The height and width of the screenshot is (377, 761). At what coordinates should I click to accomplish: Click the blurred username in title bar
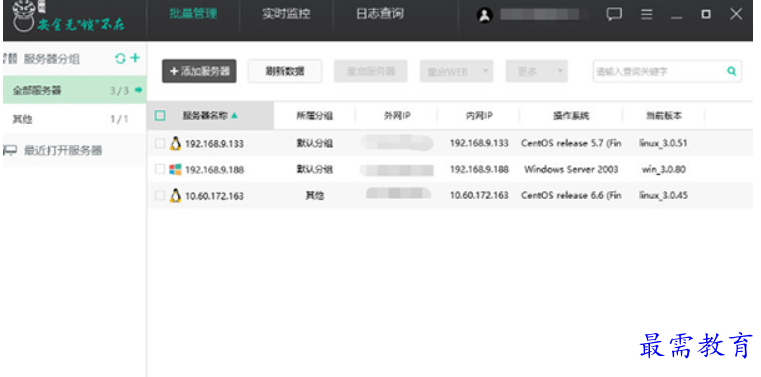pyautogui.click(x=540, y=14)
